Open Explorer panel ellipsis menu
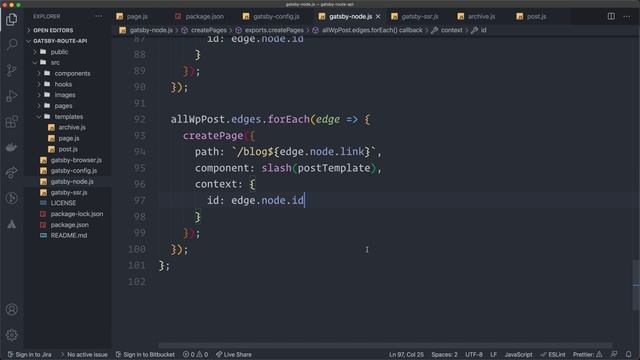Image resolution: width=640 pixels, height=360 pixels. [x=99, y=16]
